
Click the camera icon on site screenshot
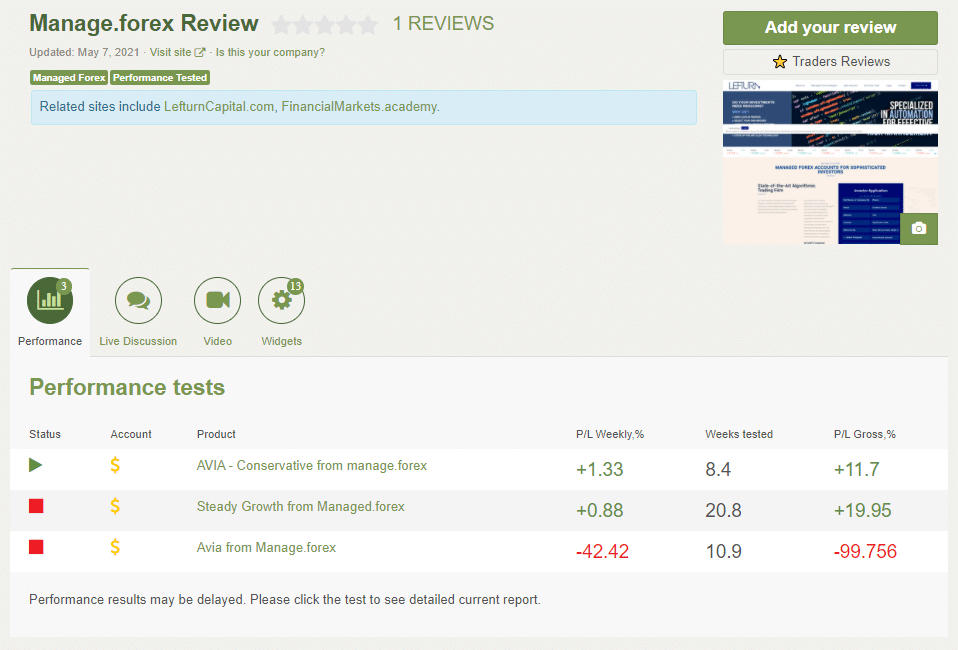coord(919,228)
